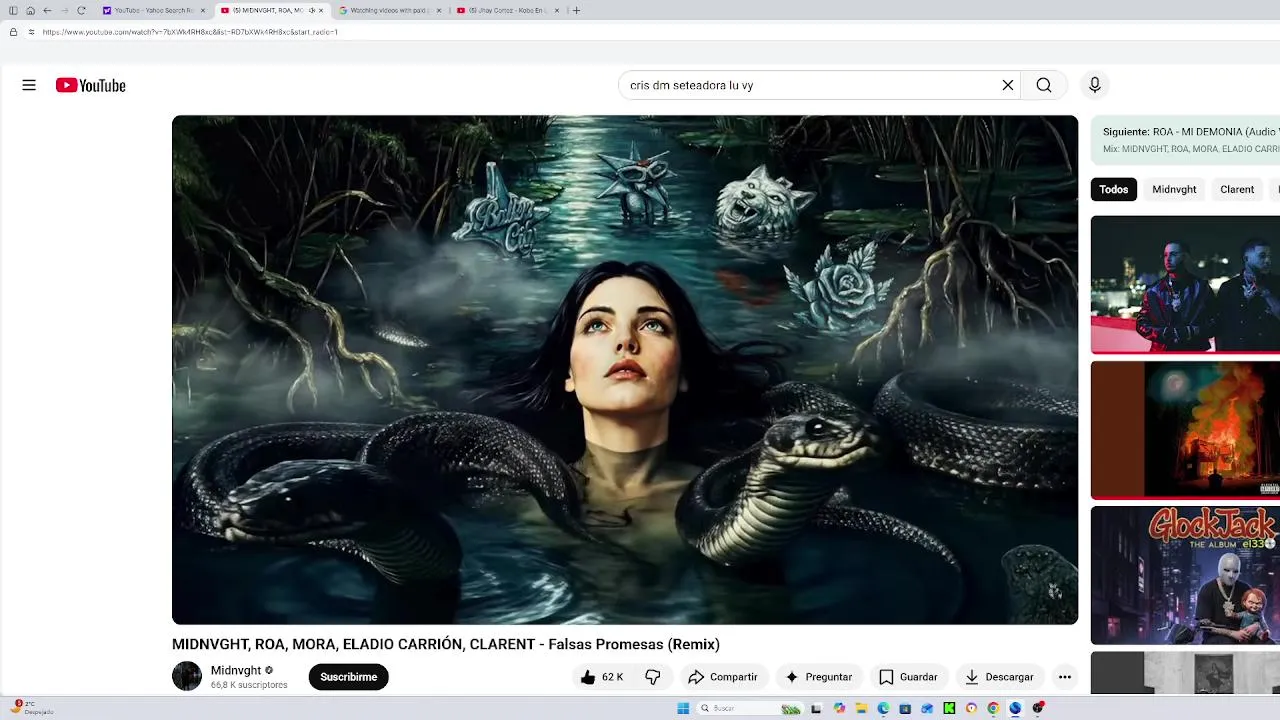Select the Todos filter chip

coord(1113,189)
